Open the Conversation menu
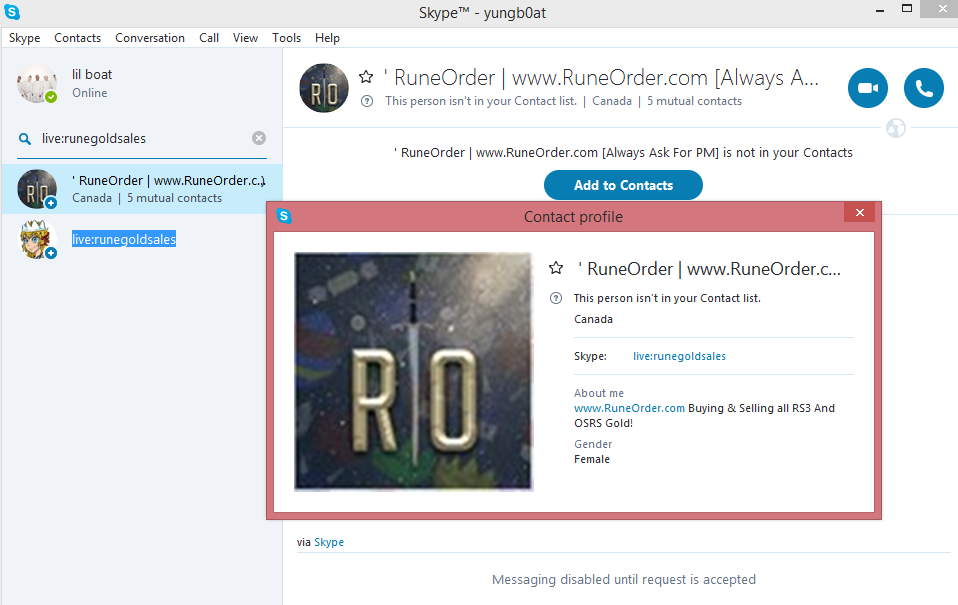This screenshot has height=605, width=958. click(150, 38)
